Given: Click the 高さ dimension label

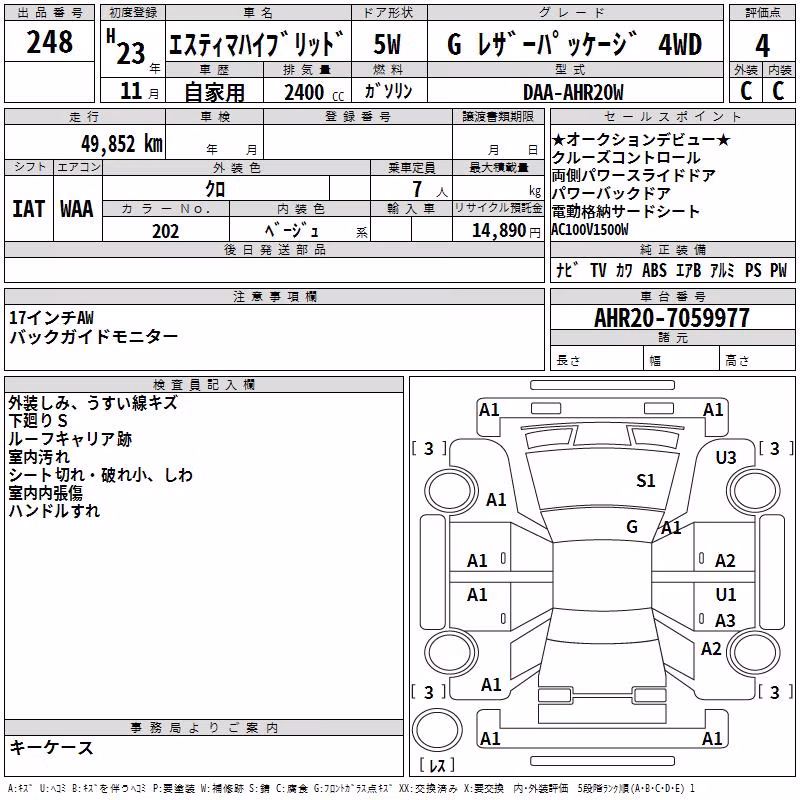Looking at the screenshot, I should pyautogui.click(x=737, y=361).
